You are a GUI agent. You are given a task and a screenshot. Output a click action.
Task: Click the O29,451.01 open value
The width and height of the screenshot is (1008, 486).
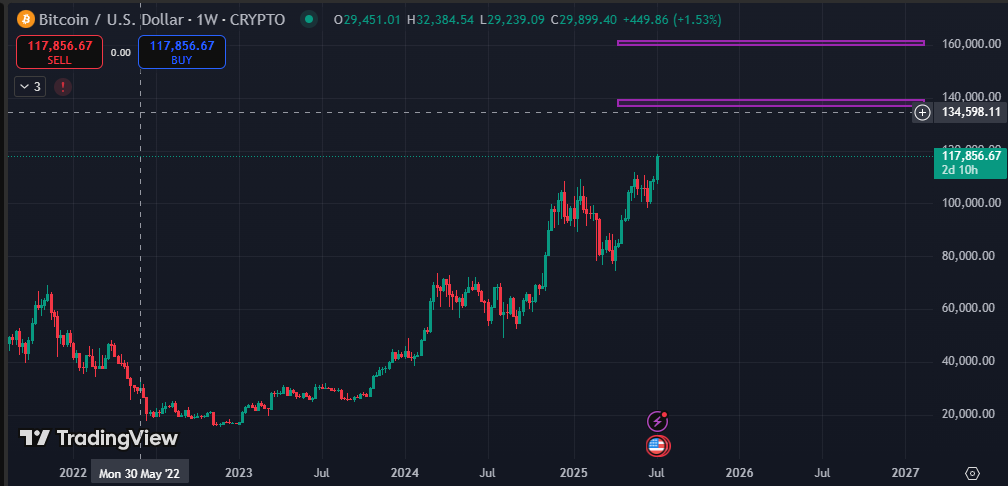(369, 20)
